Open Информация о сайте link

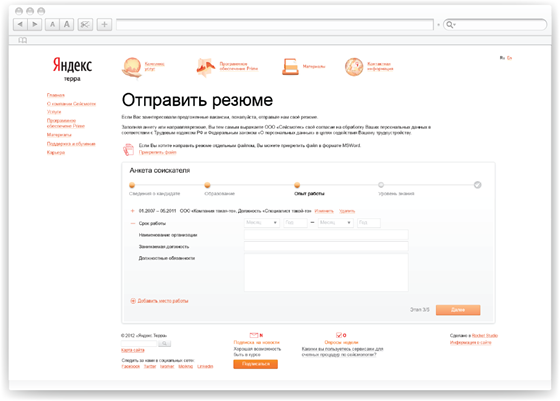pos(470,343)
